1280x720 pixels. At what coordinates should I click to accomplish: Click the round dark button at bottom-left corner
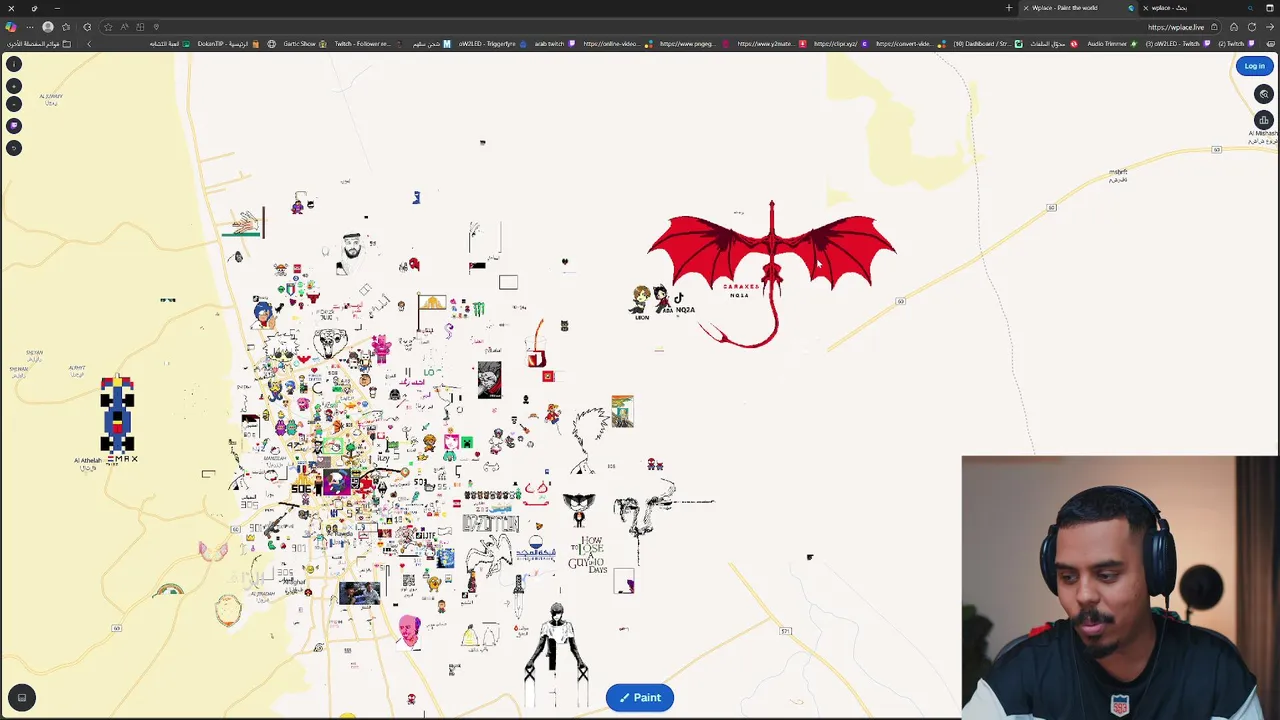point(22,698)
